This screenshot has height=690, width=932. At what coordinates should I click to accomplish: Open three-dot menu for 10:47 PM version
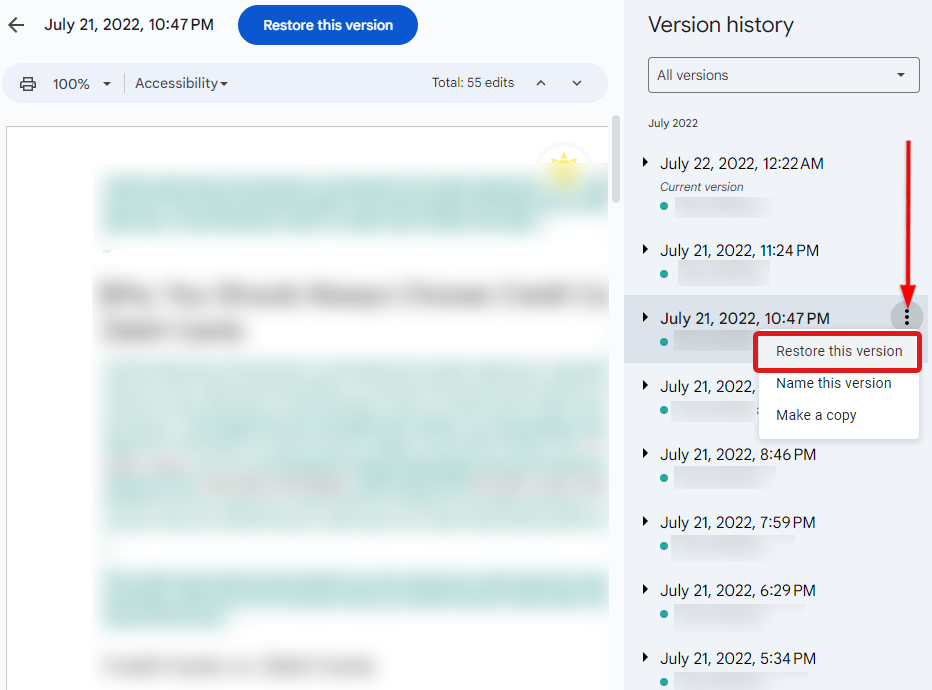pyautogui.click(x=906, y=317)
